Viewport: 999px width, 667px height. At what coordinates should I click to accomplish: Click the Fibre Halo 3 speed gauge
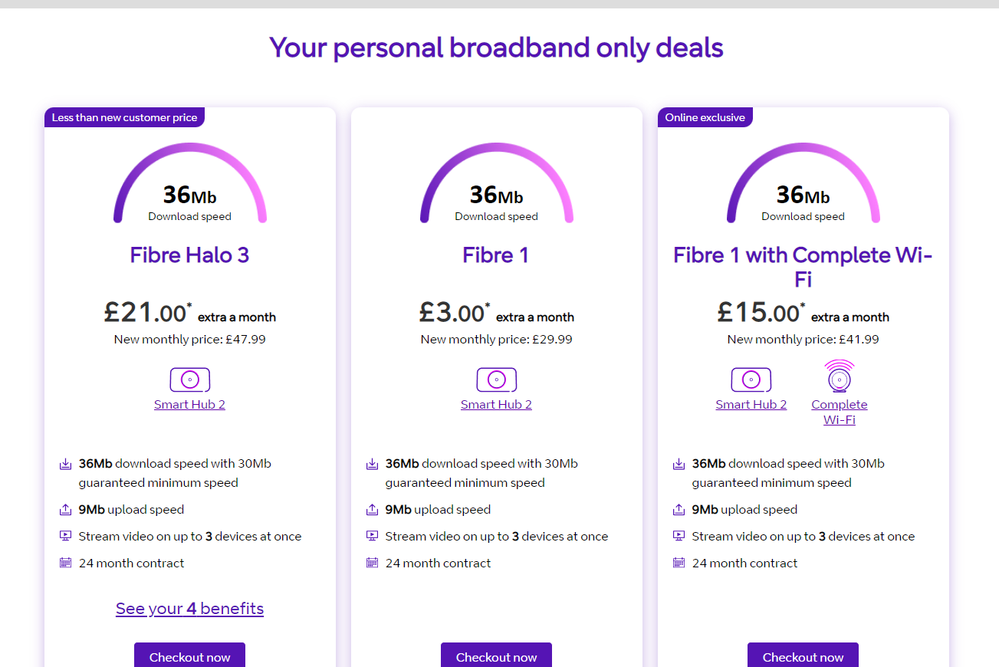coord(190,185)
